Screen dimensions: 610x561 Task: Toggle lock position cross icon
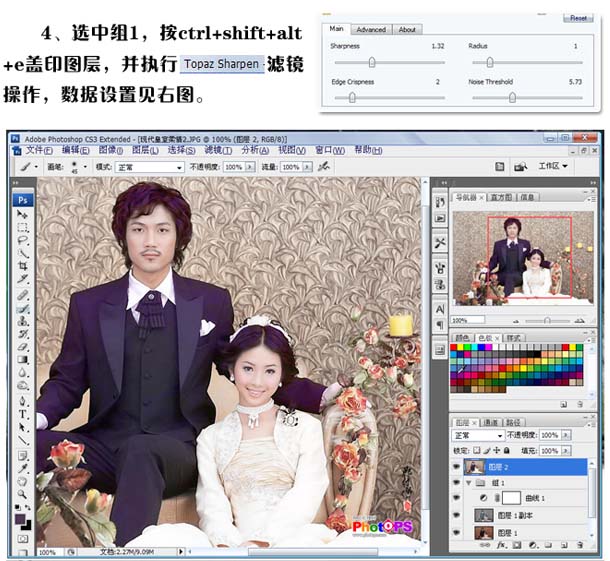pos(496,451)
